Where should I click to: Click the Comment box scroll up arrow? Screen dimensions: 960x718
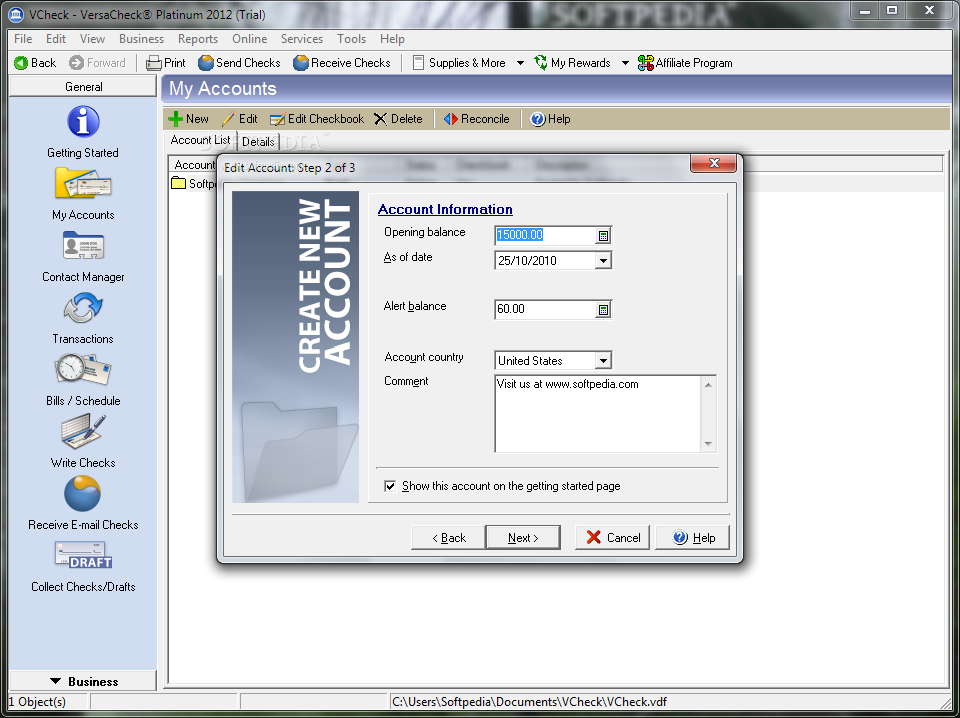[708, 384]
